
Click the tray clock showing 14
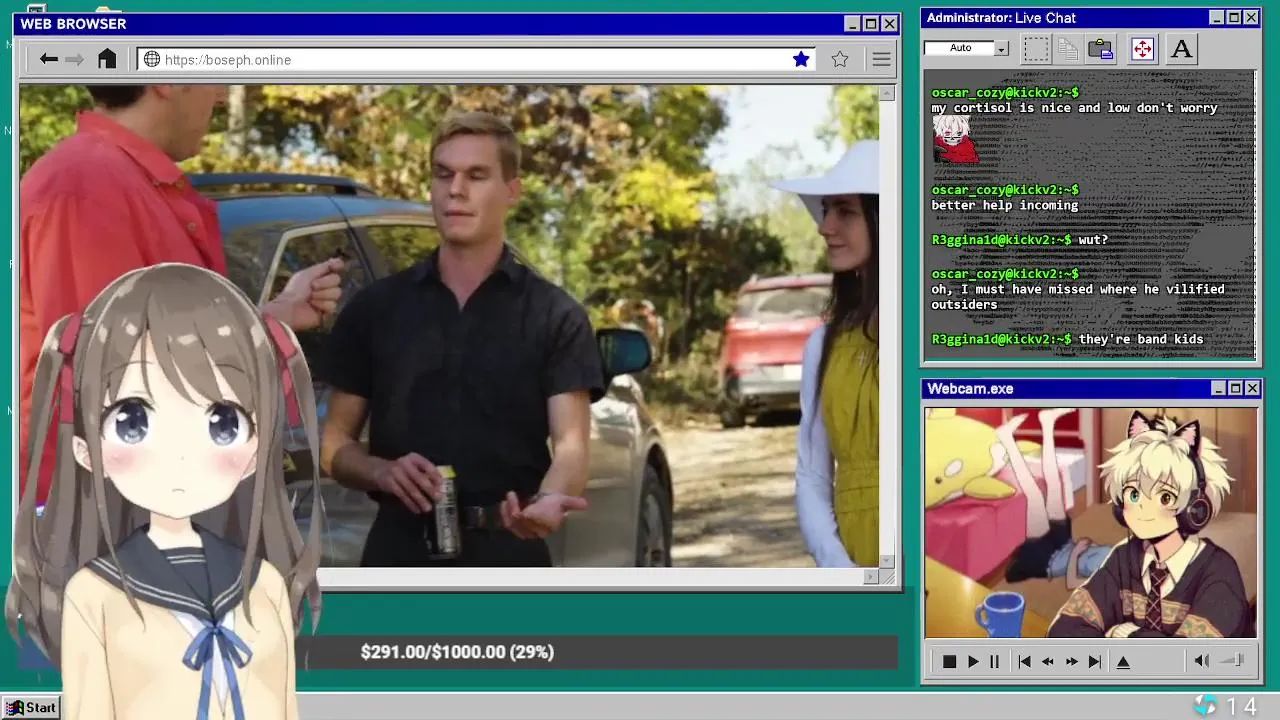[x=1241, y=706]
